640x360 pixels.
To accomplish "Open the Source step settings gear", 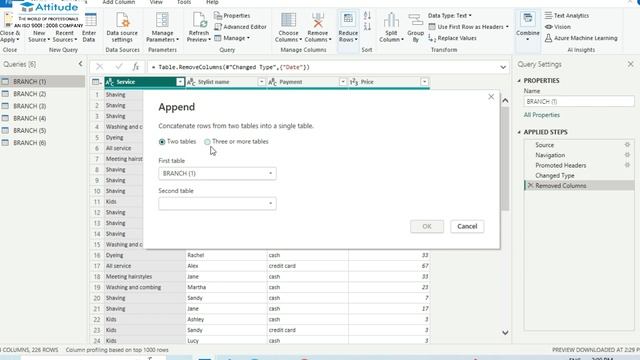I will (x=627, y=145).
